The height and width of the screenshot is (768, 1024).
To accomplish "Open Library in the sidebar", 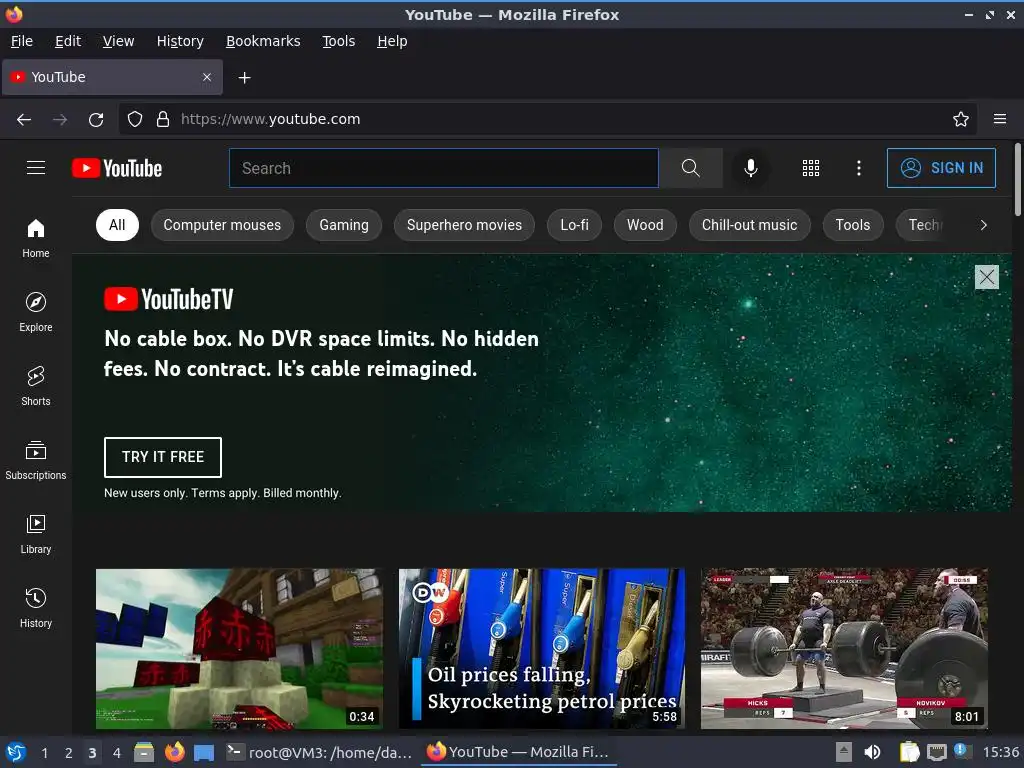I will 36,534.
